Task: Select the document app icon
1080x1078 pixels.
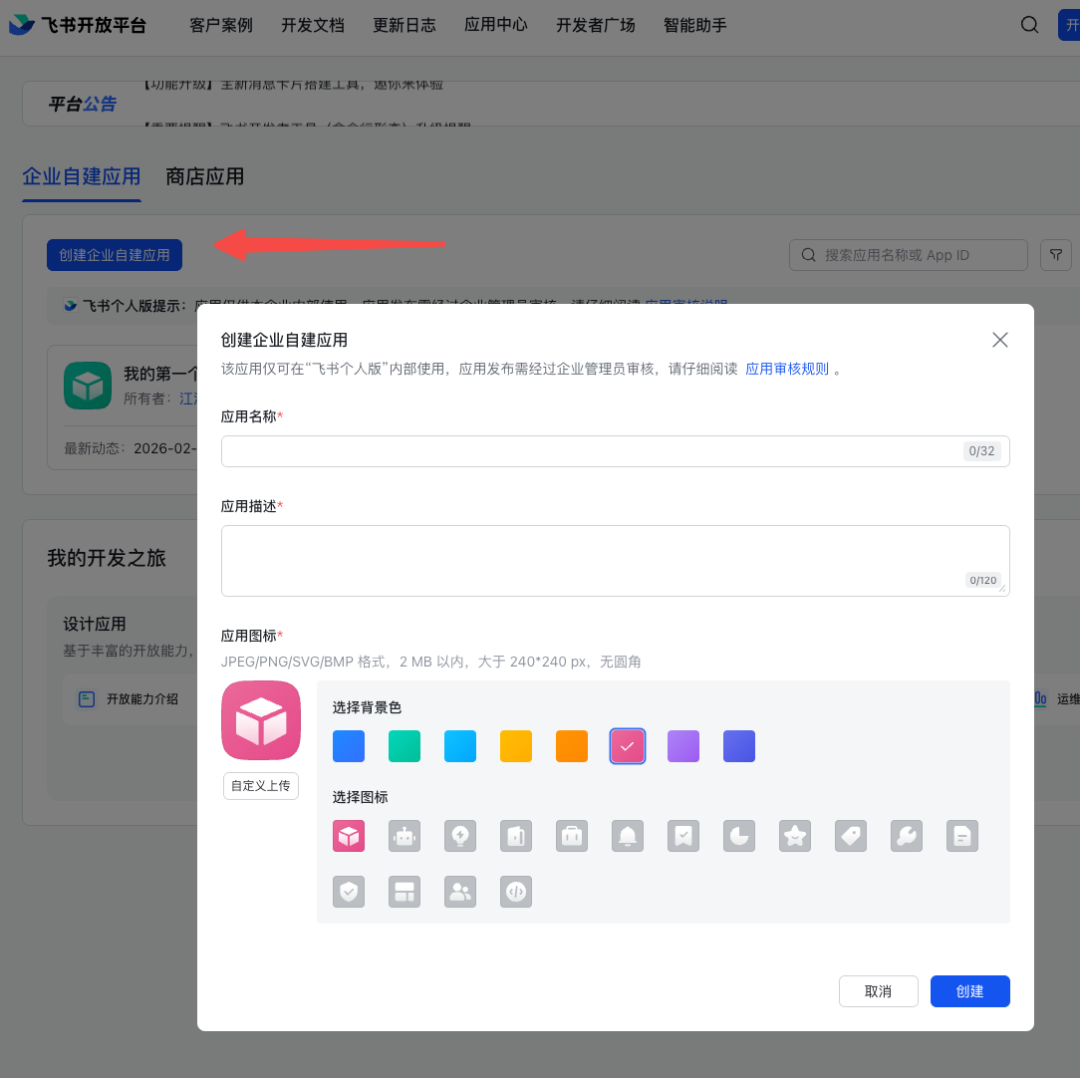Action: pyautogui.click(x=962, y=836)
